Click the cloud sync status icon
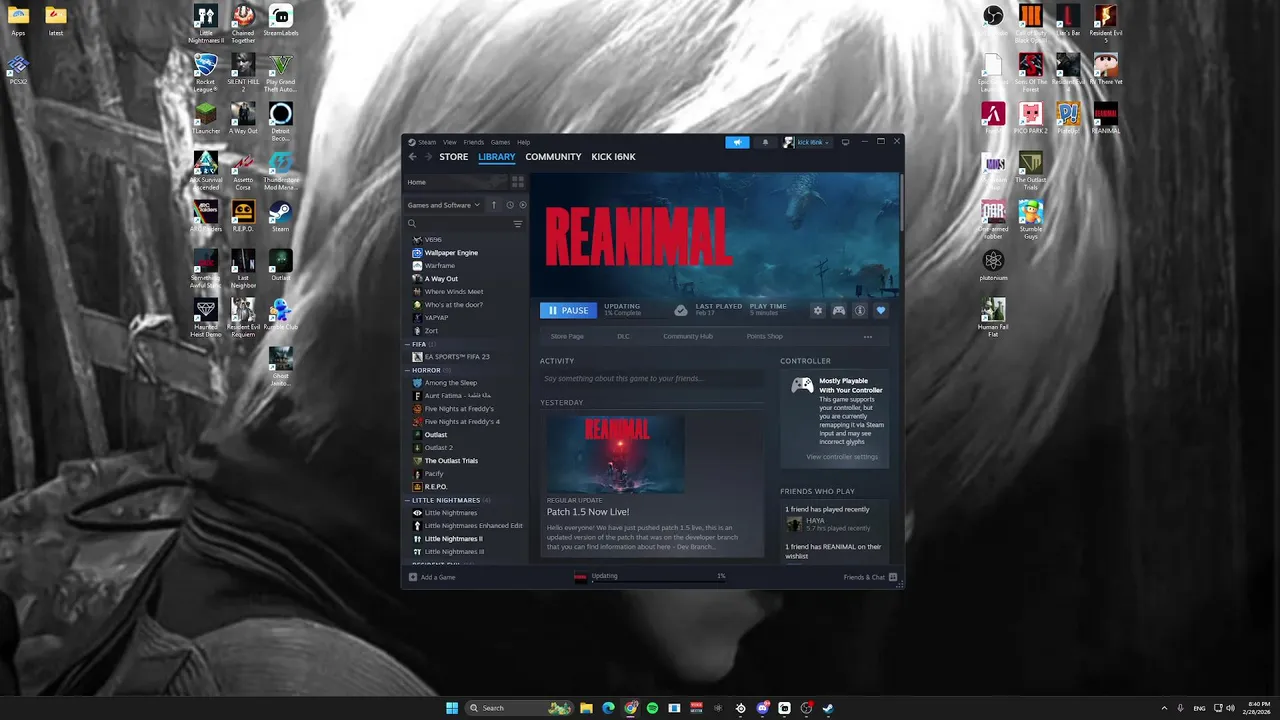Image resolution: width=1280 pixels, height=720 pixels. point(680,311)
